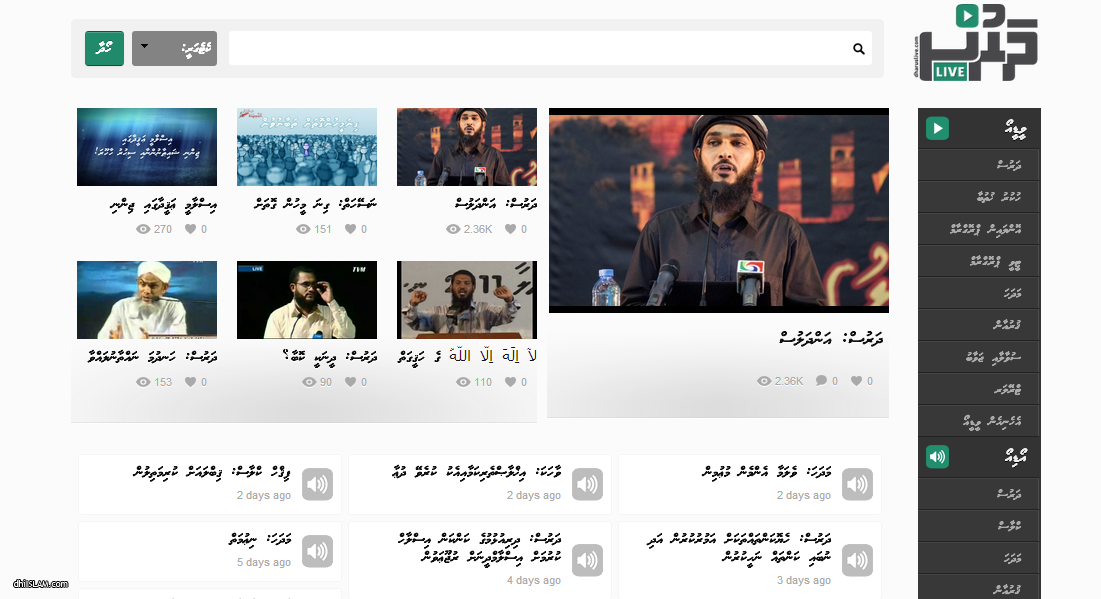The image size is (1101, 599).
Task: Like the large featured video via its heart icon
Action: [856, 381]
